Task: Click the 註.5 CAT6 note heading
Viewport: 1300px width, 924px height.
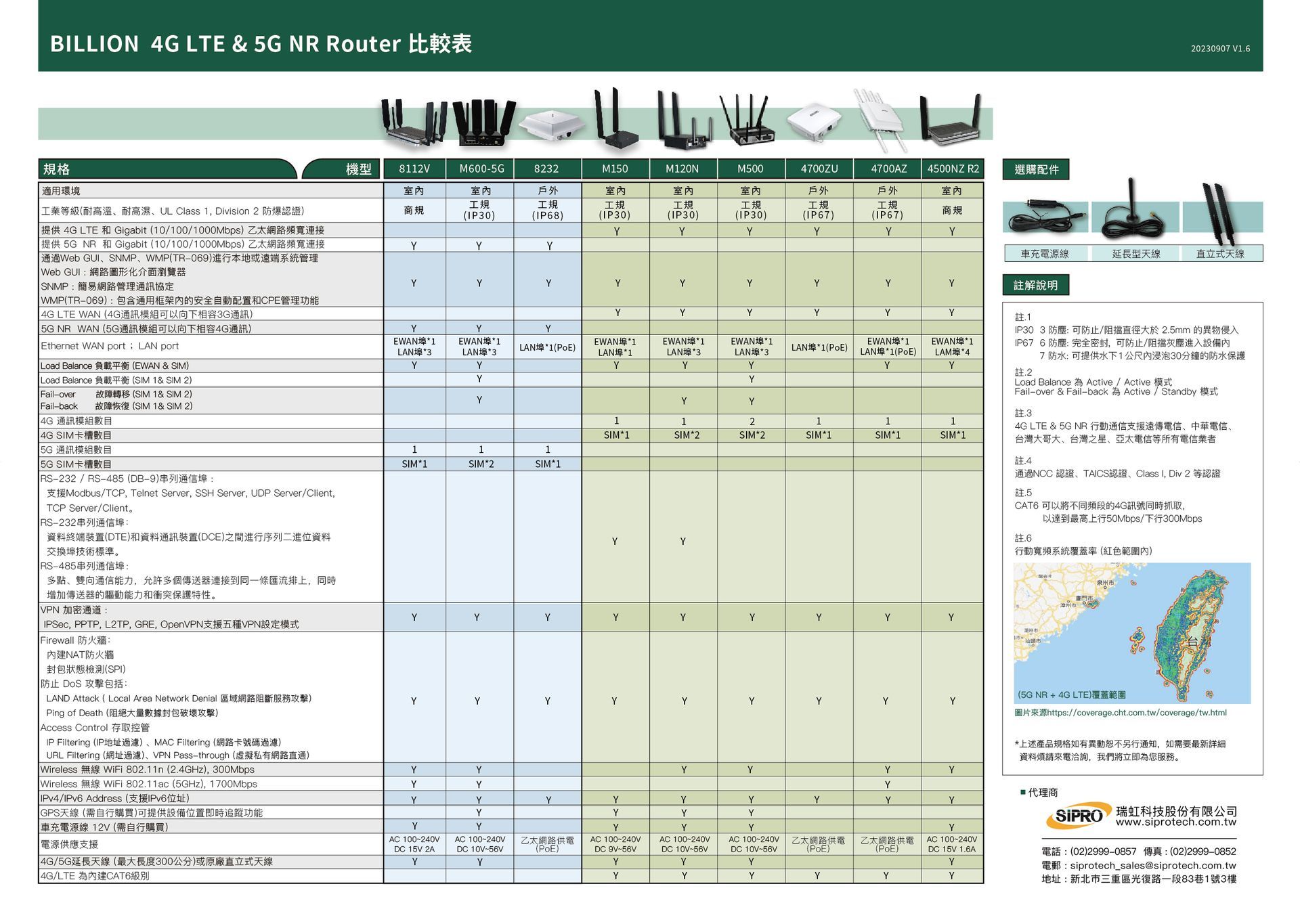Action: click(x=1023, y=493)
